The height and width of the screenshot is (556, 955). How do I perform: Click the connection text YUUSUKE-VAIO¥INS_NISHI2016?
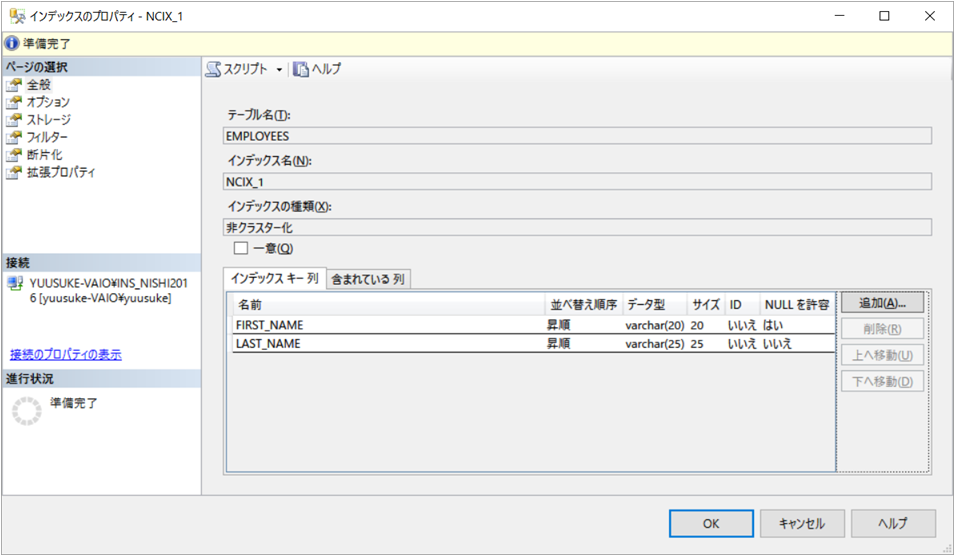pyautogui.click(x=108, y=290)
